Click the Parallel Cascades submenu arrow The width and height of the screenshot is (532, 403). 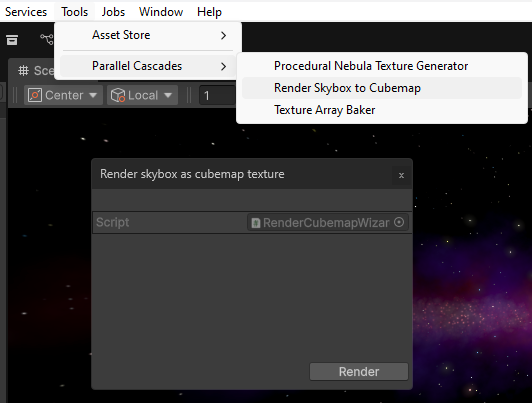point(223,66)
